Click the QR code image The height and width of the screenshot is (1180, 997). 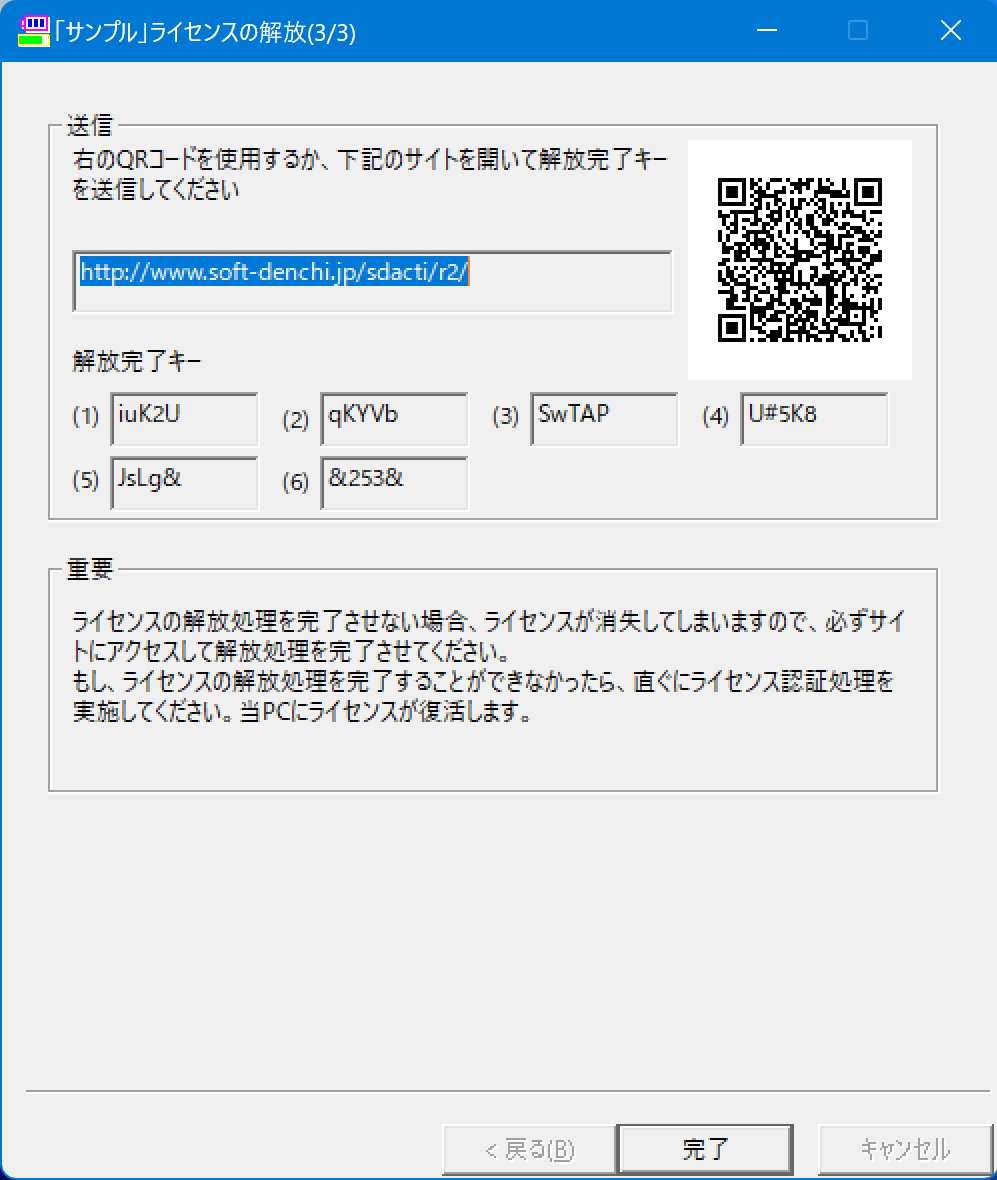[800, 260]
